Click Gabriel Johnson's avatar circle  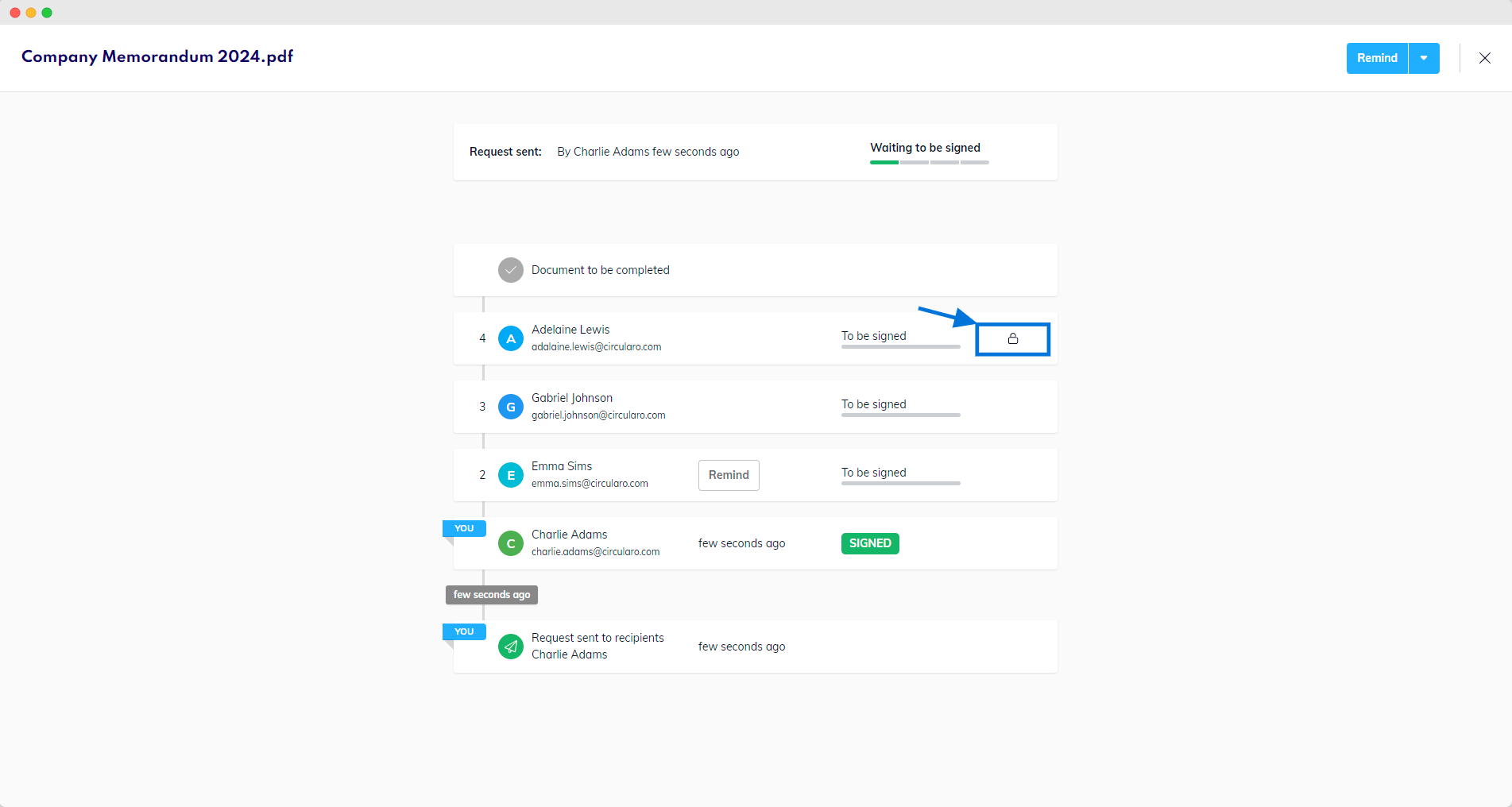point(510,407)
